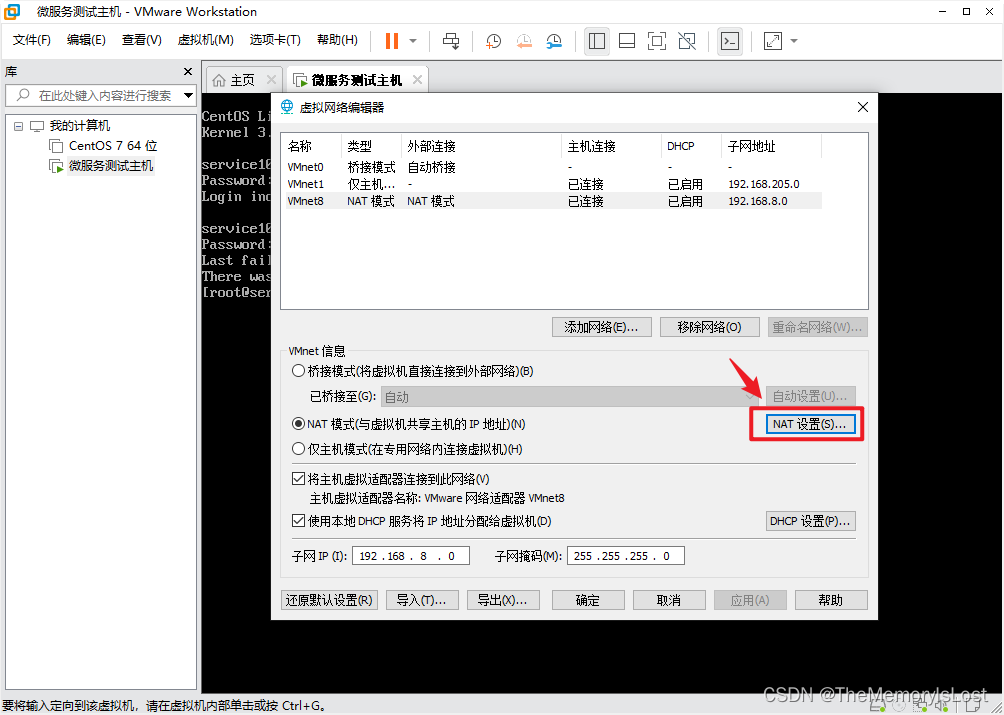1004x715 pixels.
Task: Open the library search filter dropdown
Action: point(188,95)
